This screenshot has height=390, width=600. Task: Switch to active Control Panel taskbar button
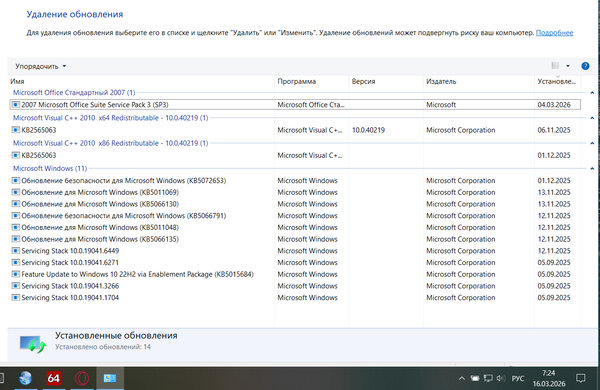110,378
